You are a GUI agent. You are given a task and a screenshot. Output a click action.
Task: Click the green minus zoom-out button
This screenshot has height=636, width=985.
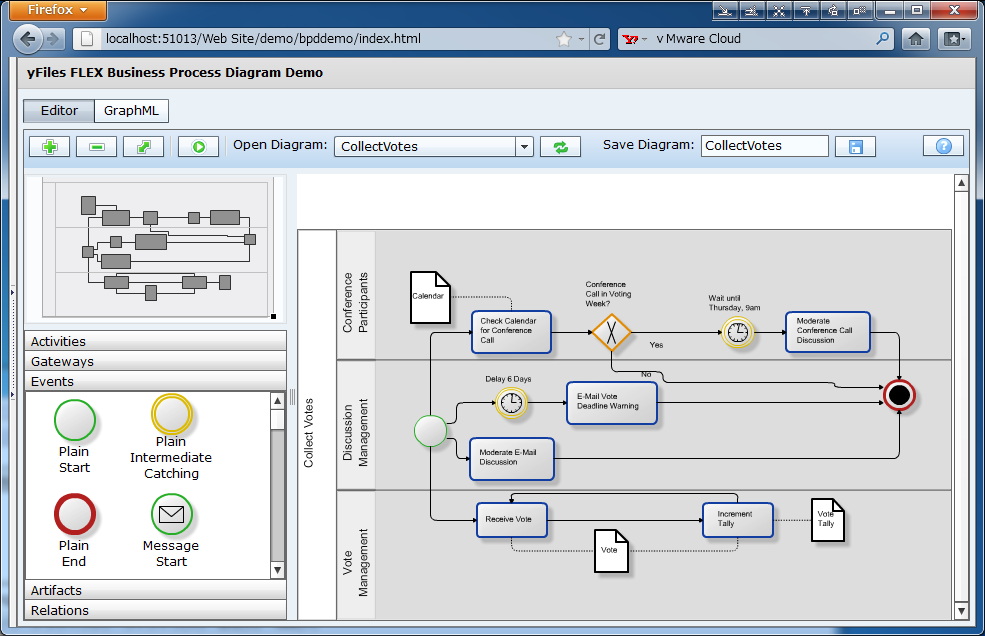[x=96, y=146]
